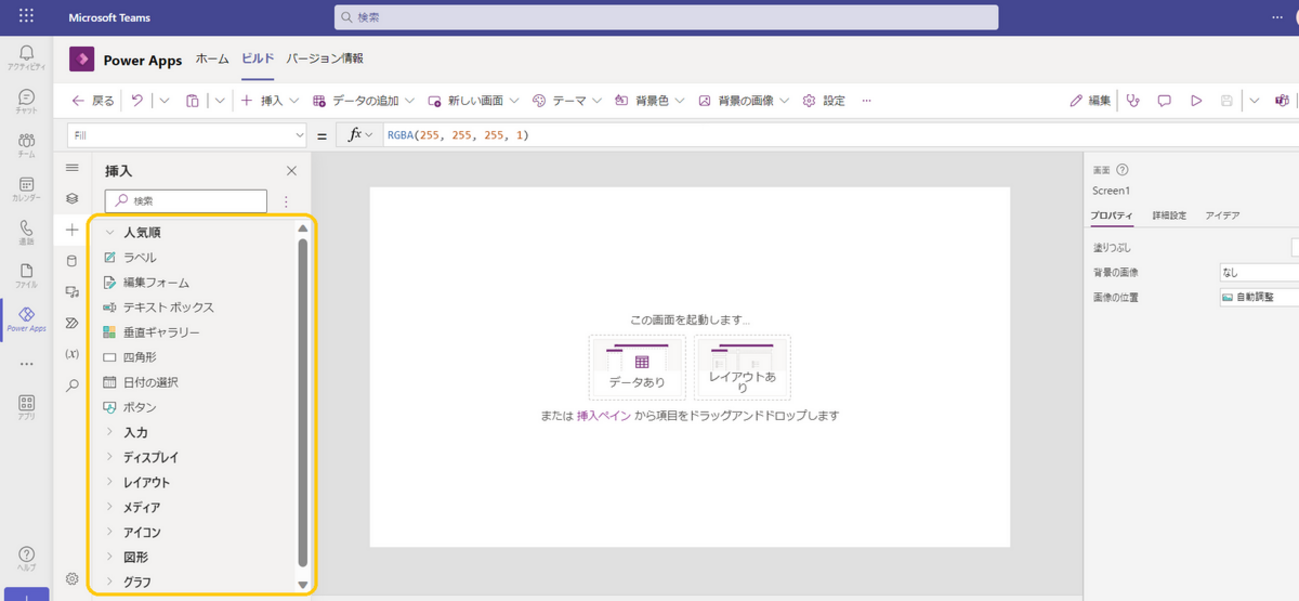The height and width of the screenshot is (601, 1299).
Task: Open the variables (x) panel icon
Action: click(71, 352)
